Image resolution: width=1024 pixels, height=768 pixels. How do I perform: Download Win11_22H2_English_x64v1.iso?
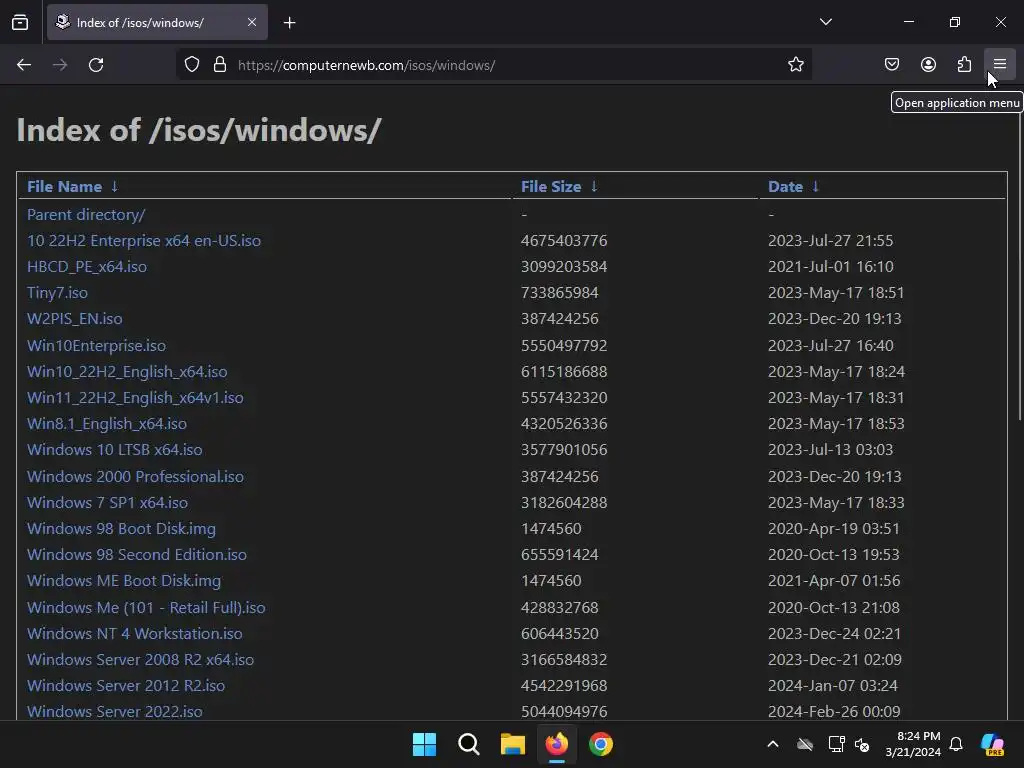(135, 398)
